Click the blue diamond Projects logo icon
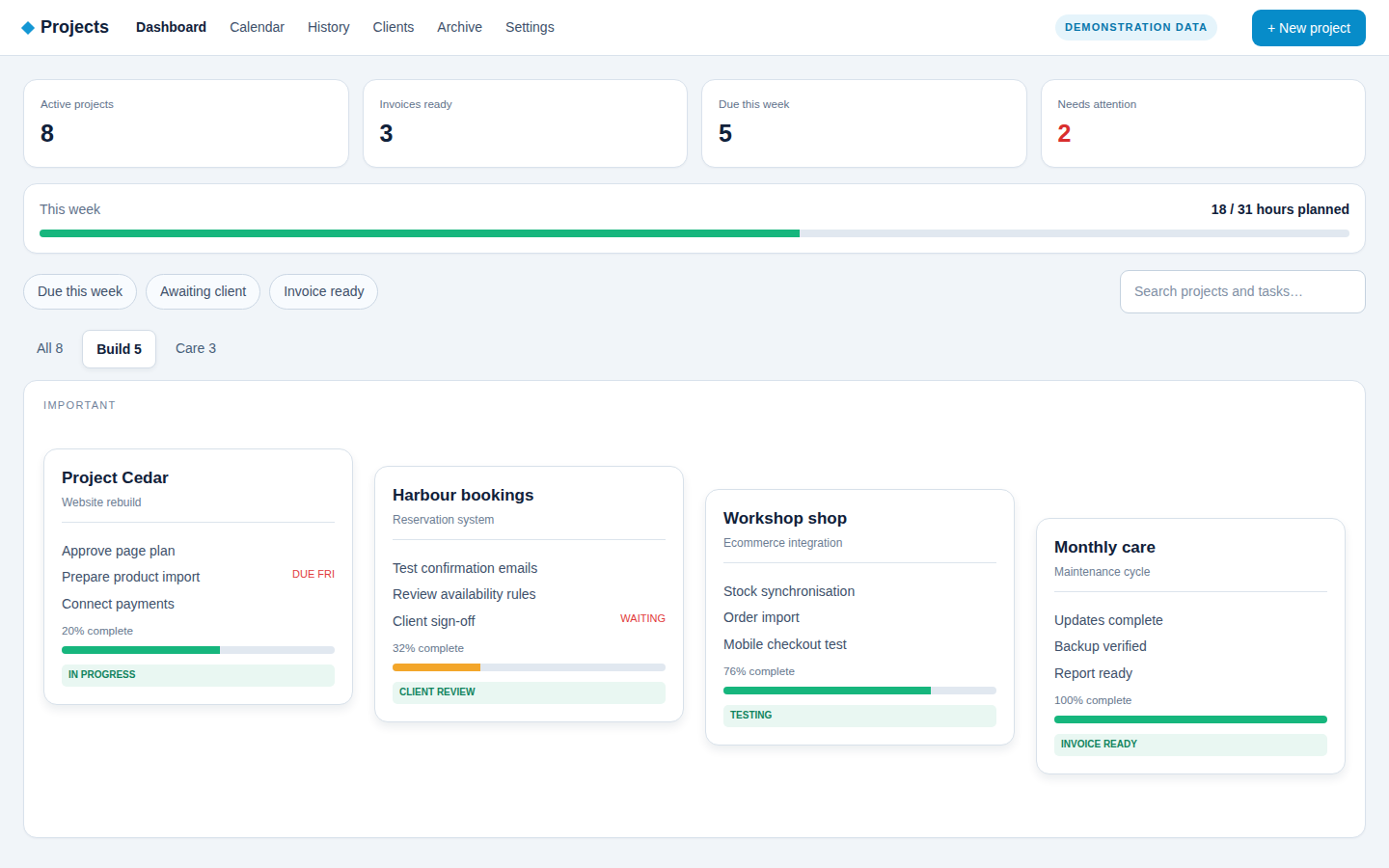This screenshot has width=1389, height=868. pos(28,28)
